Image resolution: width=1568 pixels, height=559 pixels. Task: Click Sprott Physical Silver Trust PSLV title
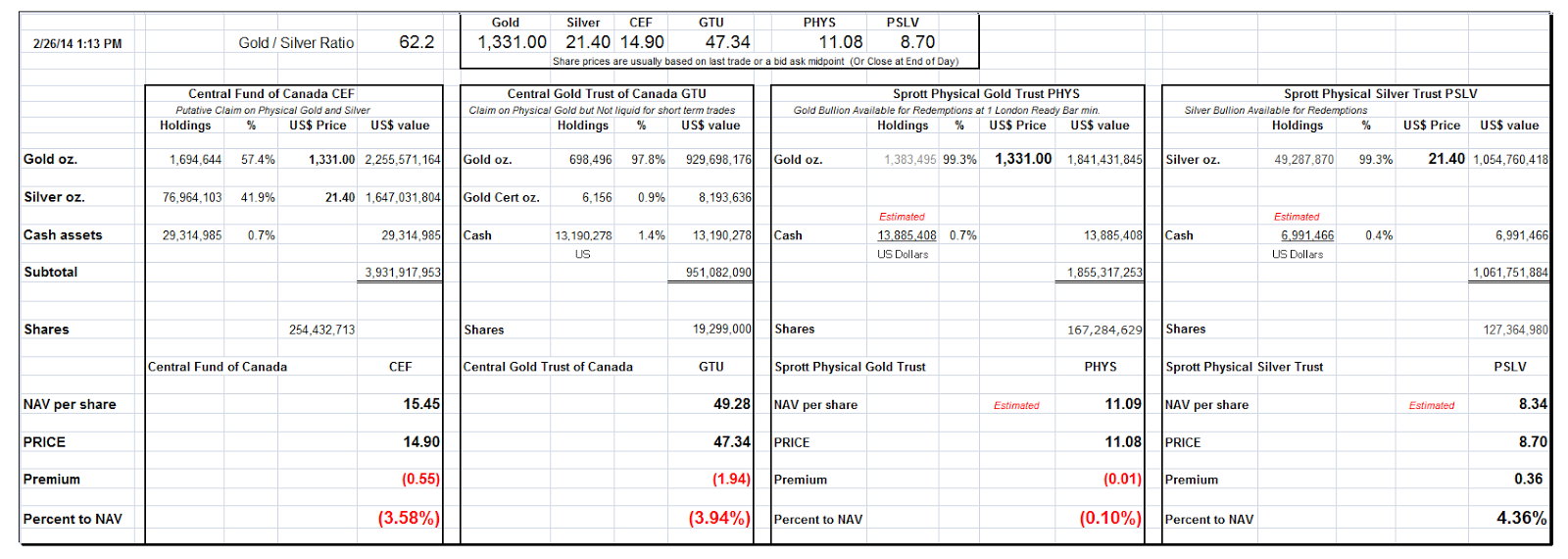1381,94
